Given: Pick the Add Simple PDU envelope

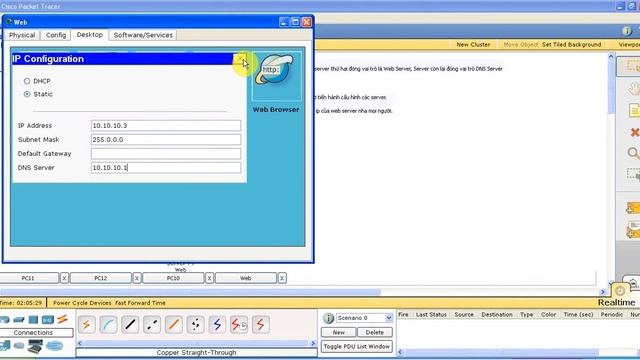Looking at the screenshot, I should point(633,207).
